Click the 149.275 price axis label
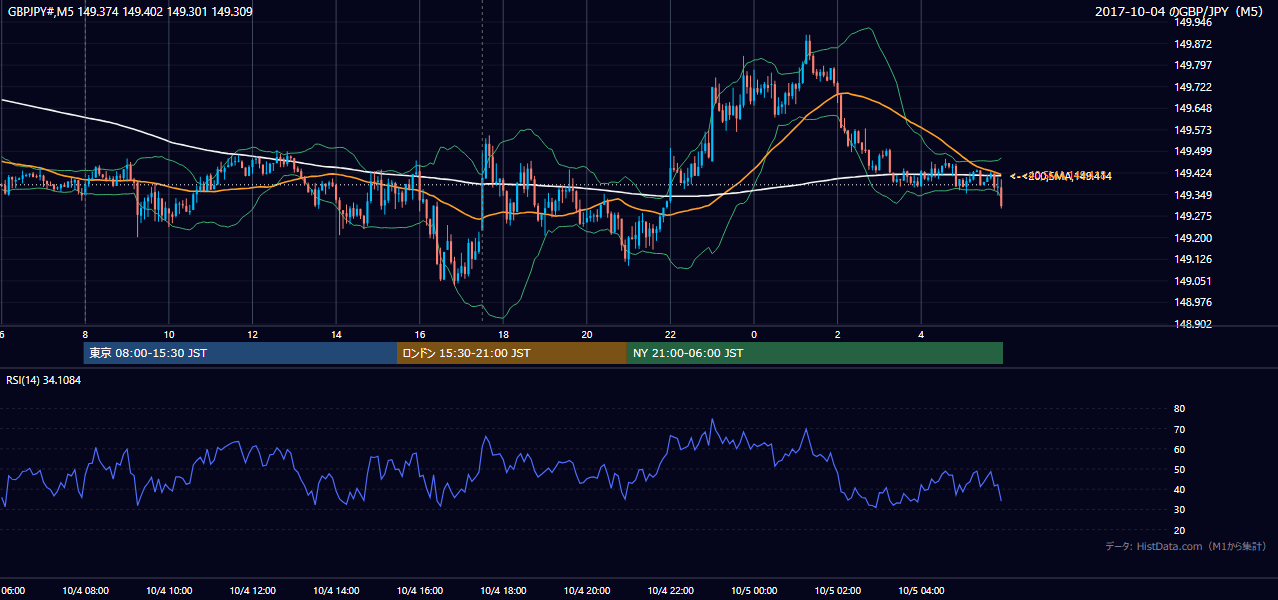The width and height of the screenshot is (1278, 600). pos(1193,216)
